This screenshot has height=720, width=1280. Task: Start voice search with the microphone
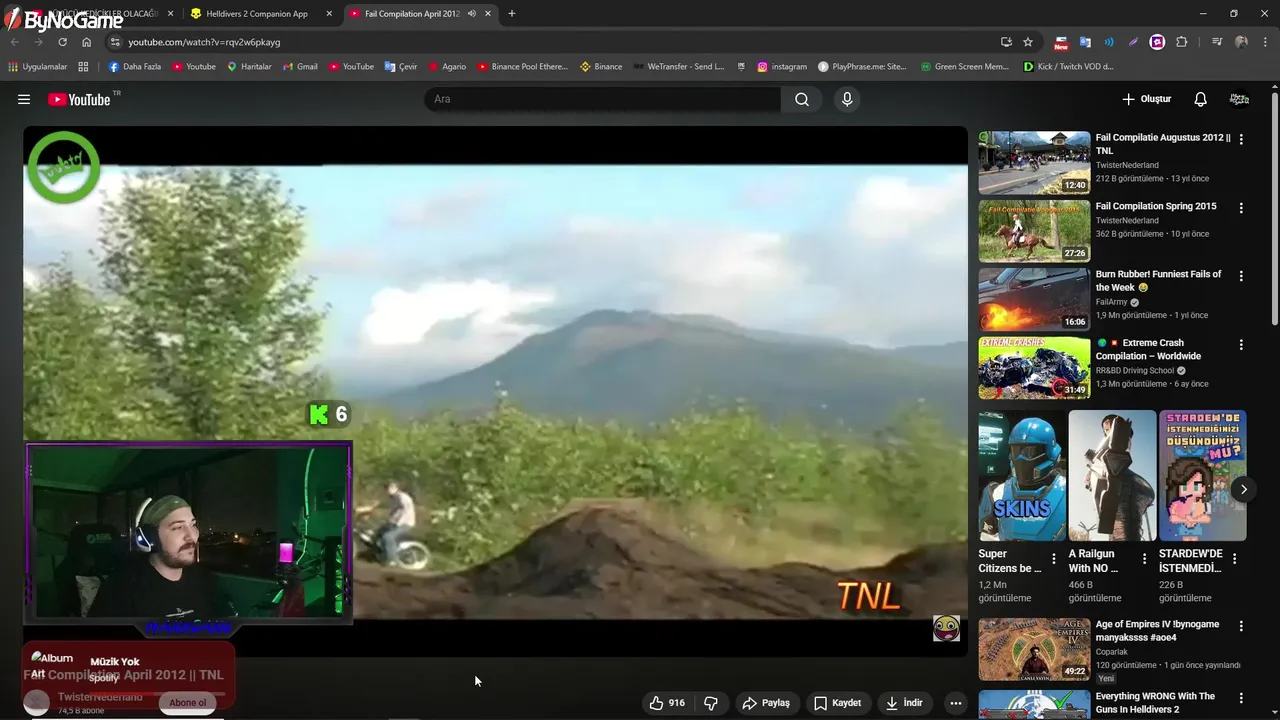[x=847, y=99]
